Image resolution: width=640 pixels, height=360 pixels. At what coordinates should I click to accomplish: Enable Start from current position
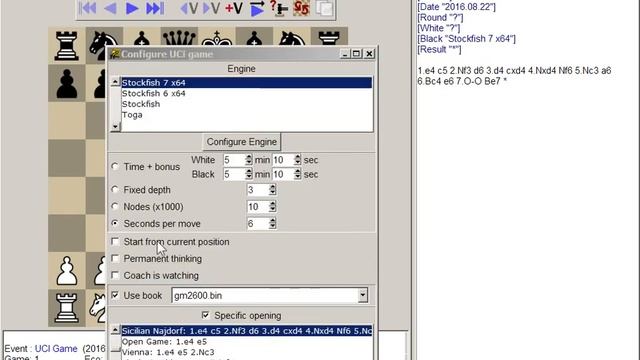pyautogui.click(x=115, y=242)
